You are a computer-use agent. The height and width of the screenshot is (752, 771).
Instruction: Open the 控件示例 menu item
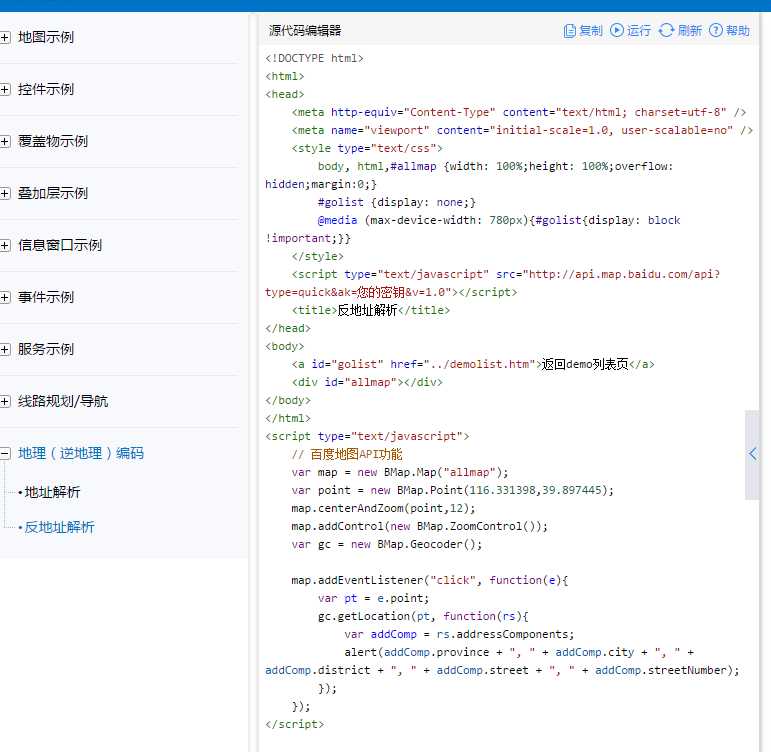point(46,89)
